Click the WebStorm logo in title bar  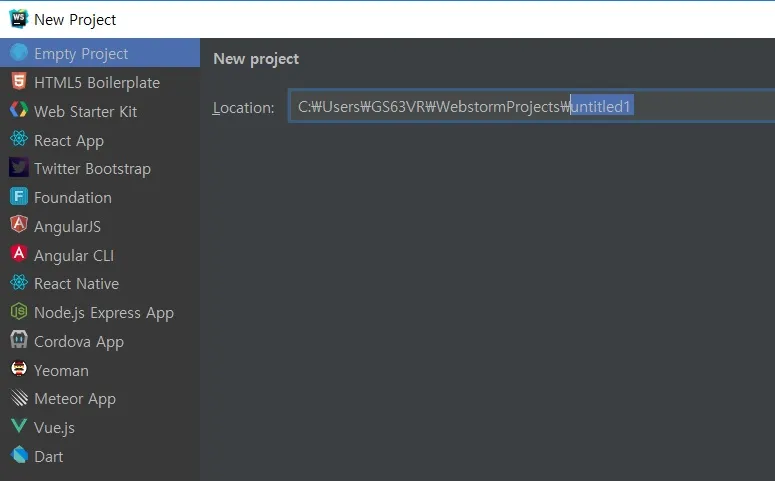coord(19,19)
